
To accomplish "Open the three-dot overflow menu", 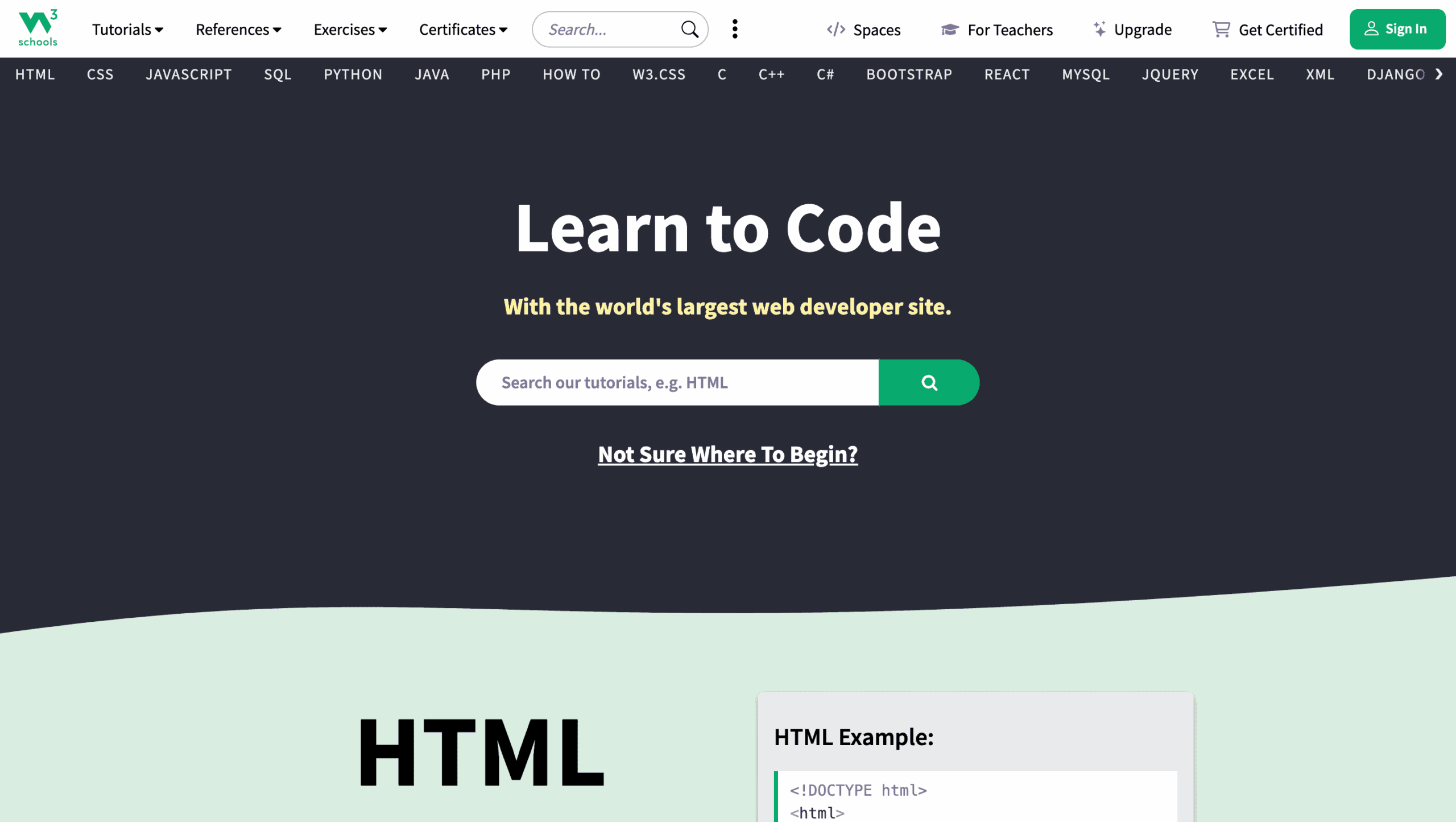I will point(735,28).
